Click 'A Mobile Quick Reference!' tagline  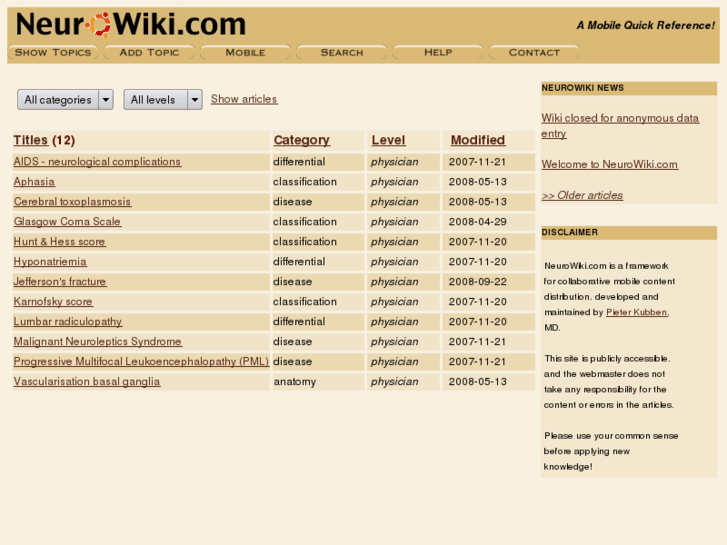pos(645,25)
